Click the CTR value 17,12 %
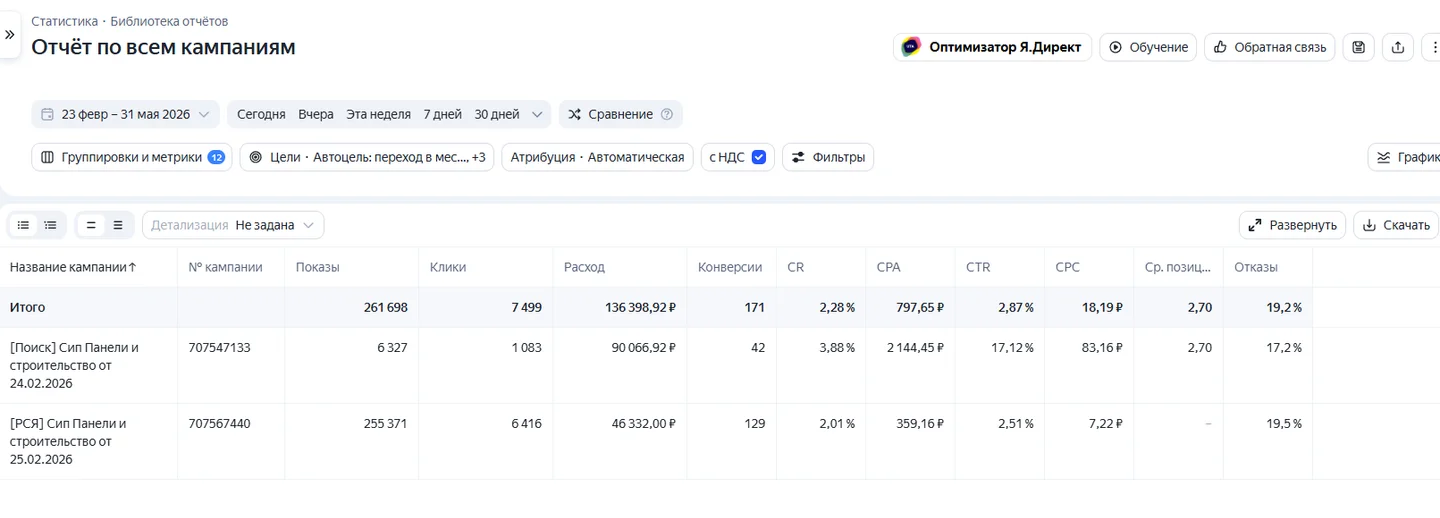 pos(1011,347)
